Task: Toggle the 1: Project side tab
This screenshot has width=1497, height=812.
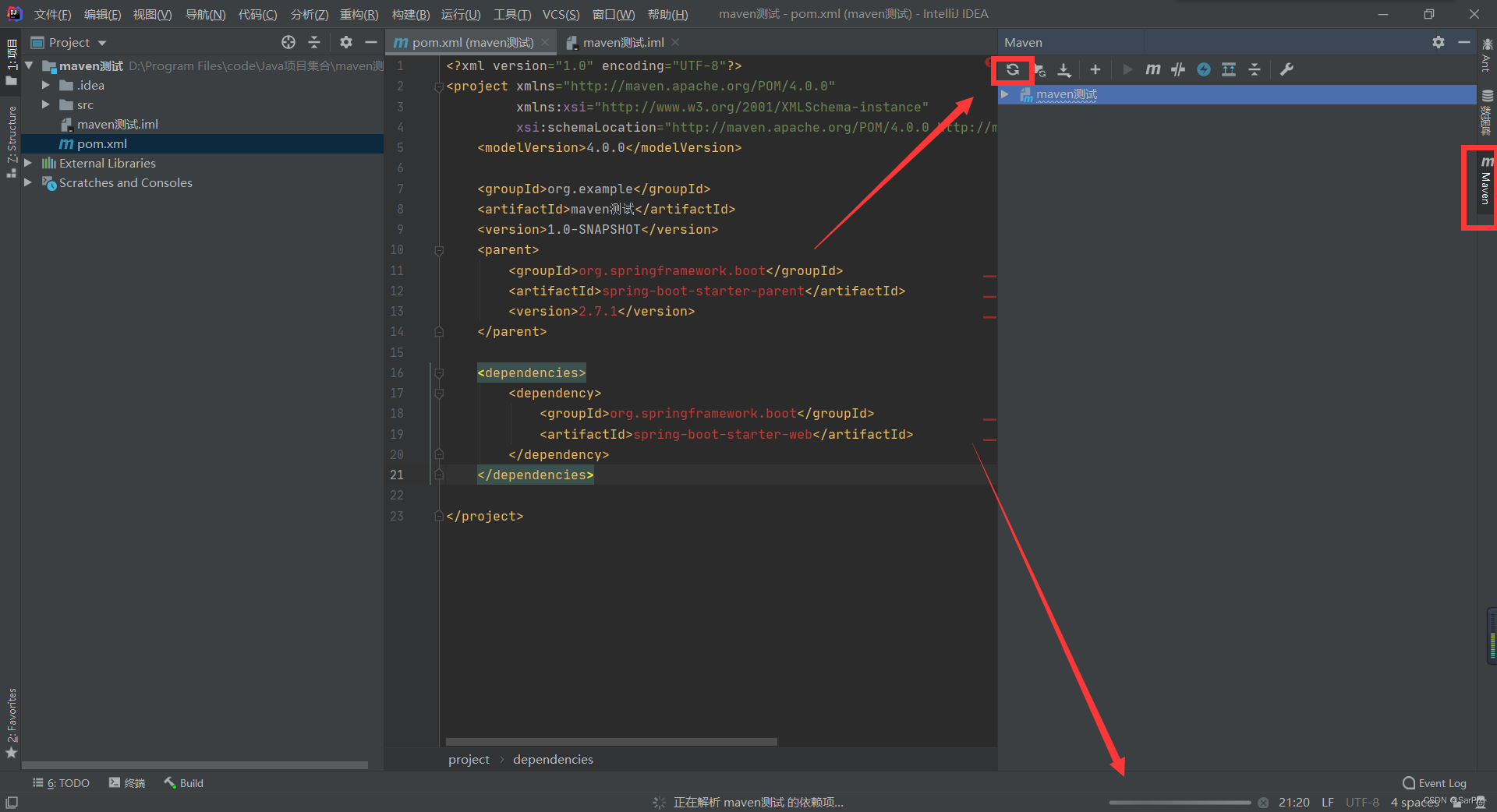Action: tap(11, 61)
